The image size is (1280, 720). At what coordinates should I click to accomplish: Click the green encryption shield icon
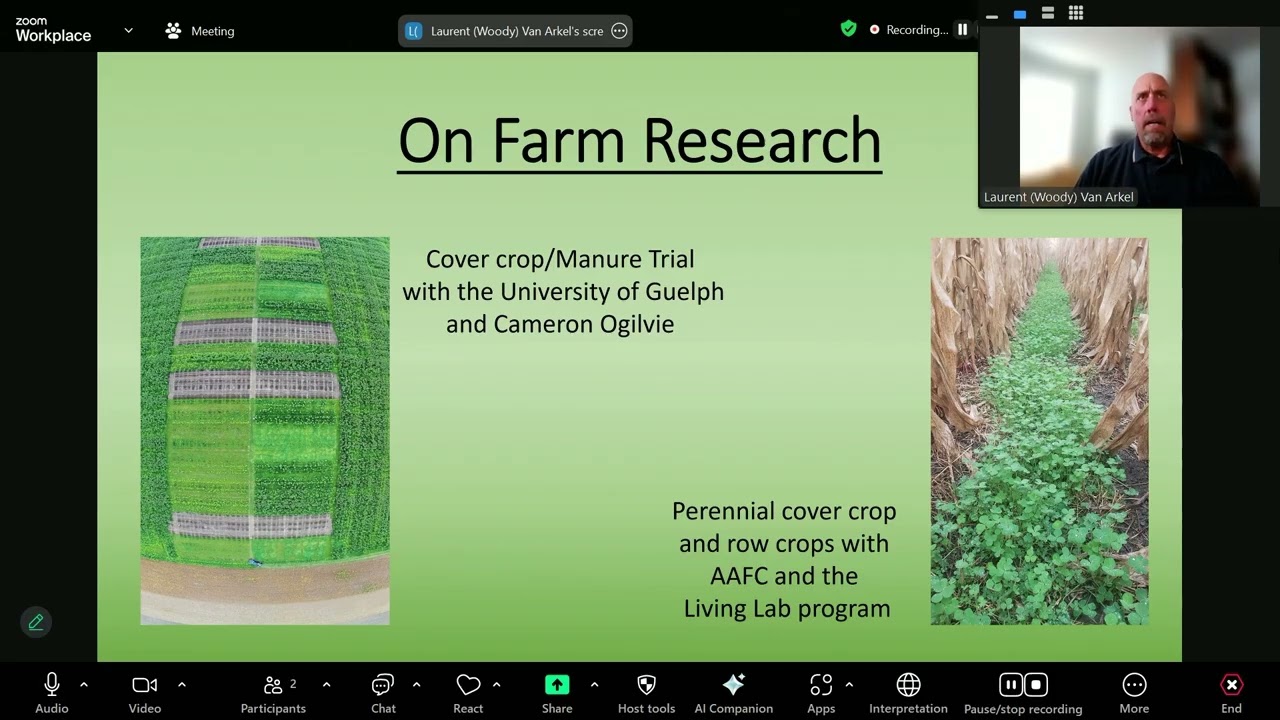point(849,29)
